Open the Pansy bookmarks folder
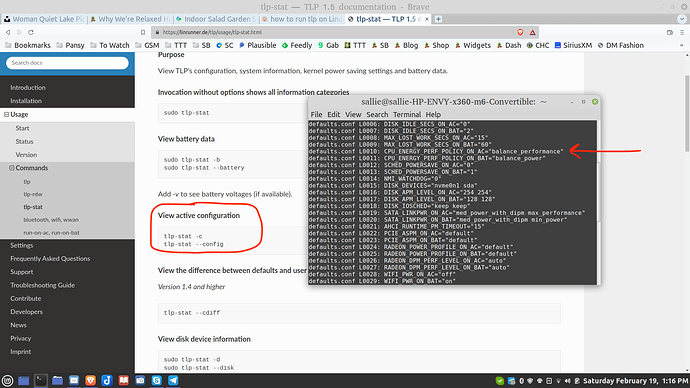Viewport: 690px width, 388px height. [70, 45]
